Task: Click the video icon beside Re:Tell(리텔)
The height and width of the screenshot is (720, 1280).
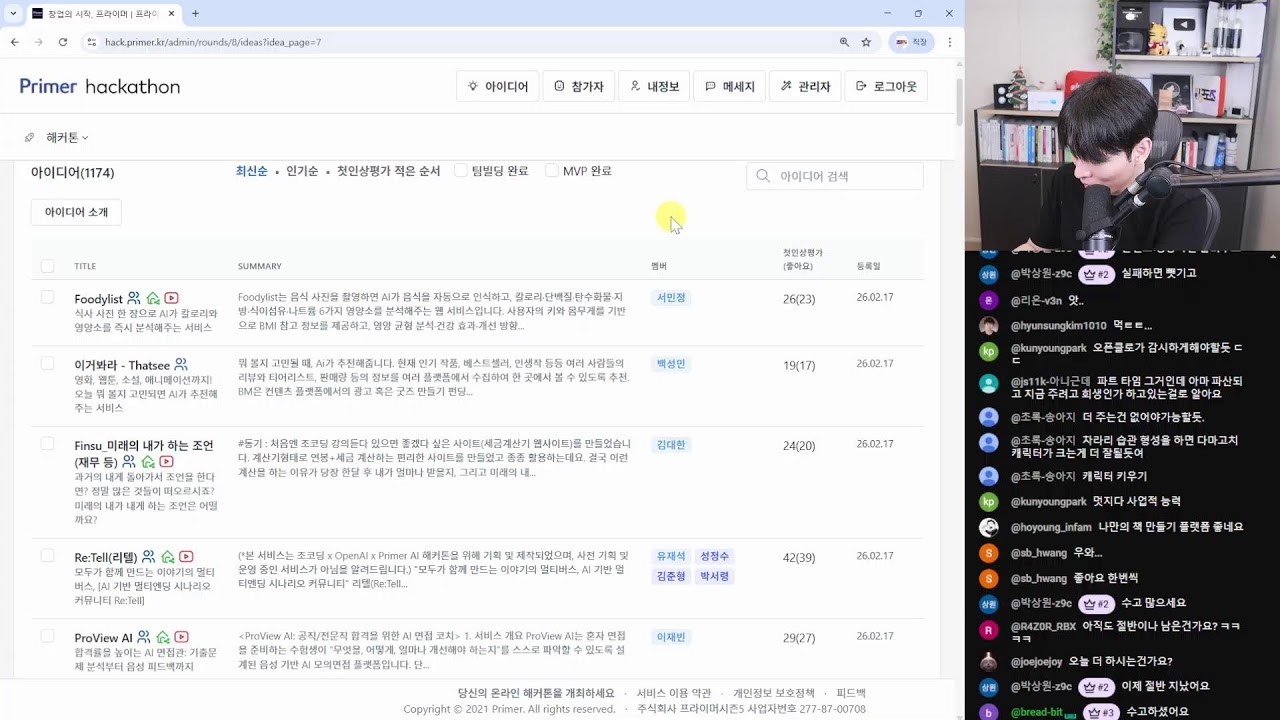Action: pyautogui.click(x=186, y=557)
